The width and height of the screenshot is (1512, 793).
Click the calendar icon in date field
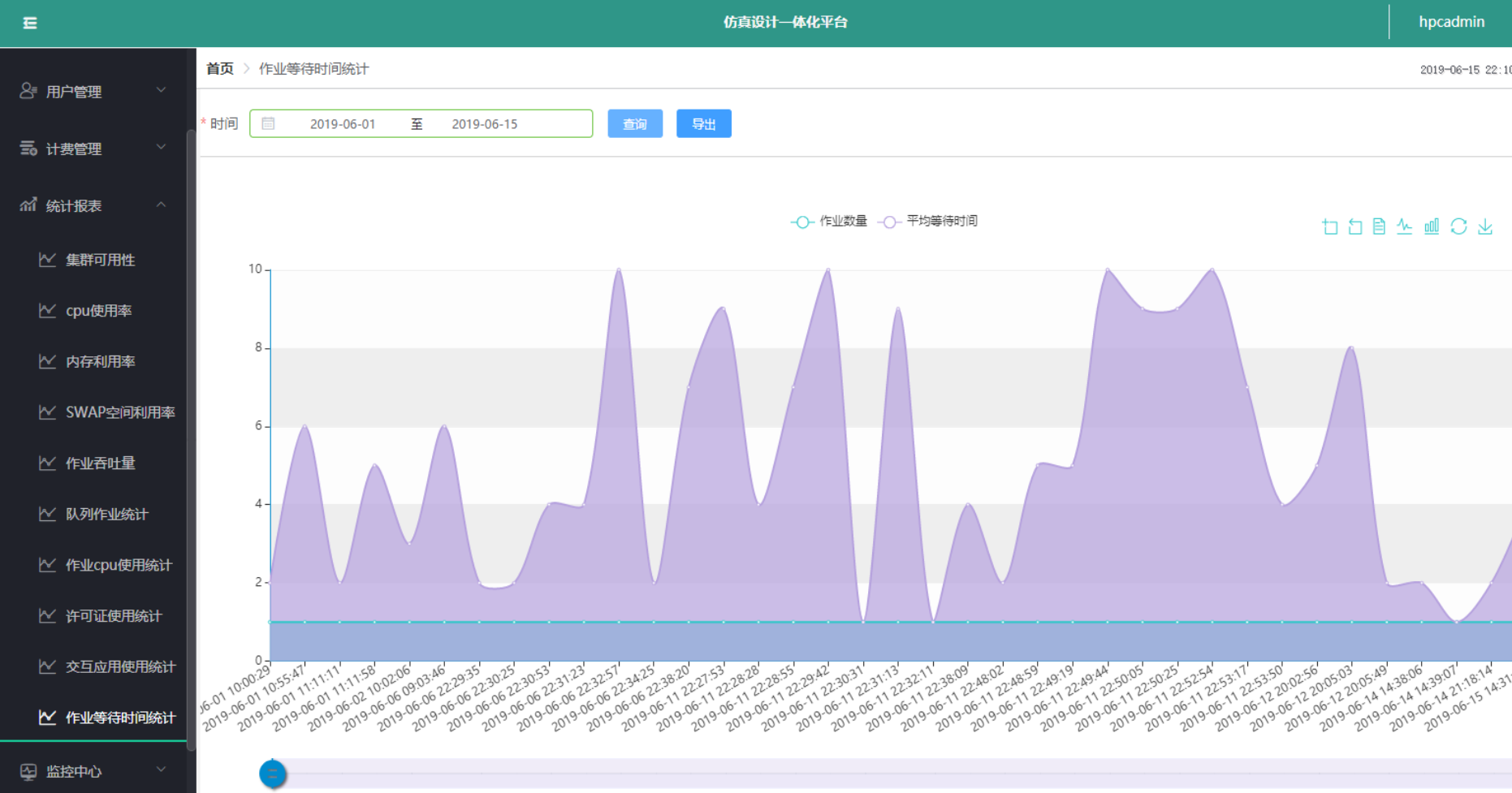click(268, 123)
